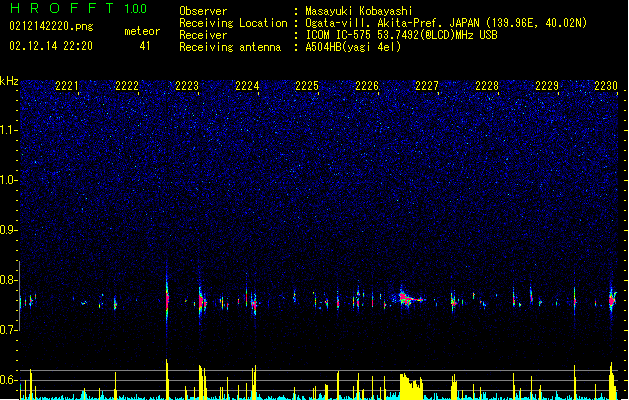
Task: Click the Observer label
Action: click(203, 11)
